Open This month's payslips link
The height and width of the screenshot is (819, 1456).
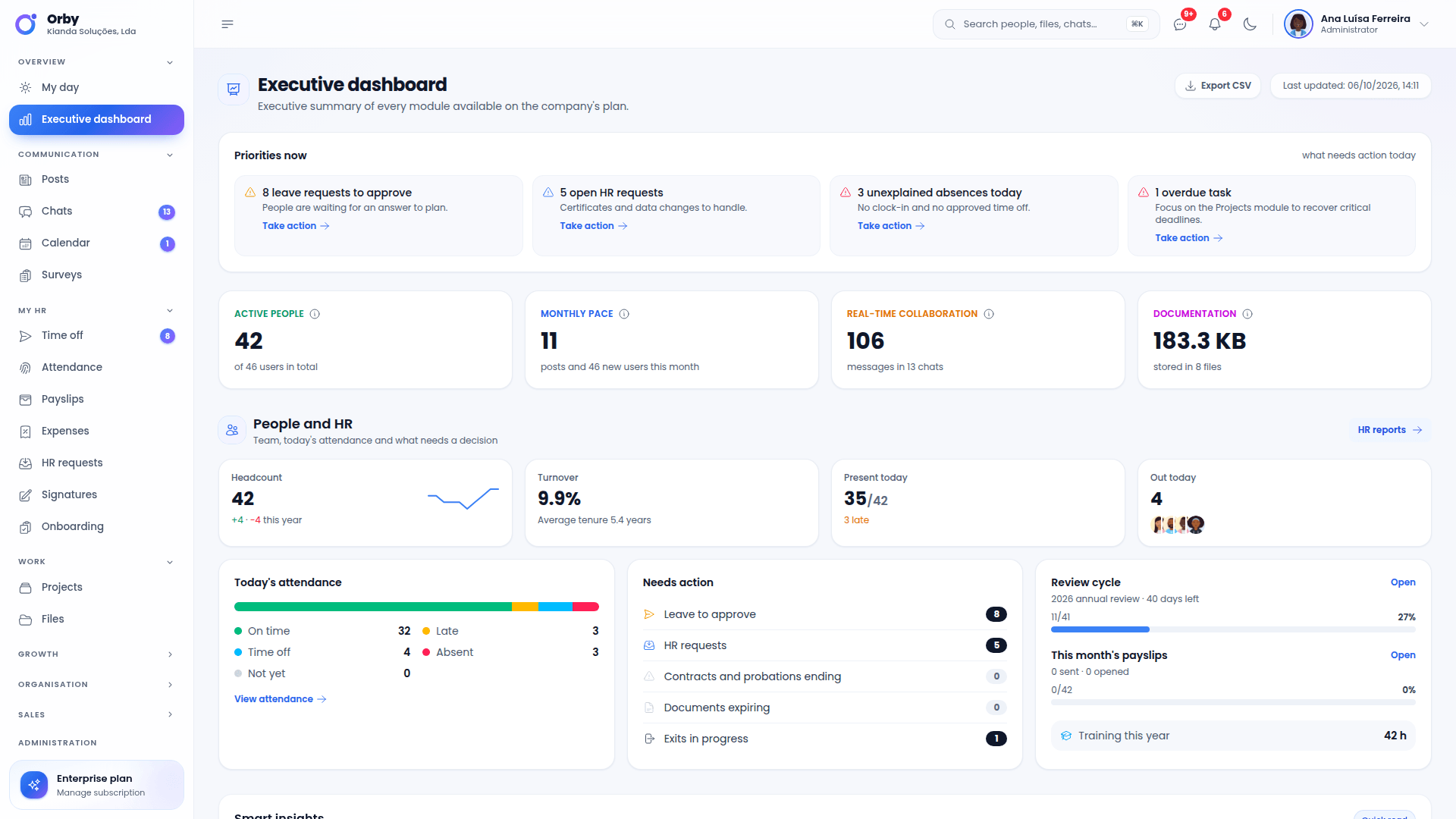pos(1403,655)
